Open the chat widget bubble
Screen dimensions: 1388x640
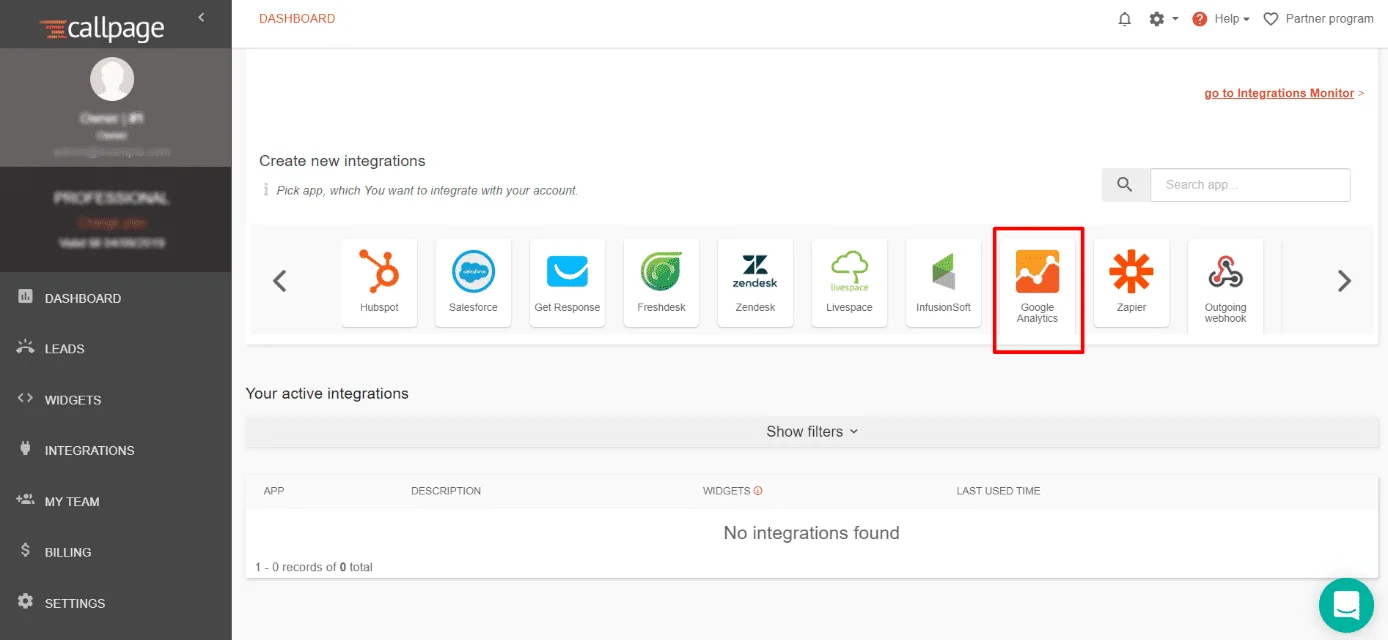(1346, 605)
